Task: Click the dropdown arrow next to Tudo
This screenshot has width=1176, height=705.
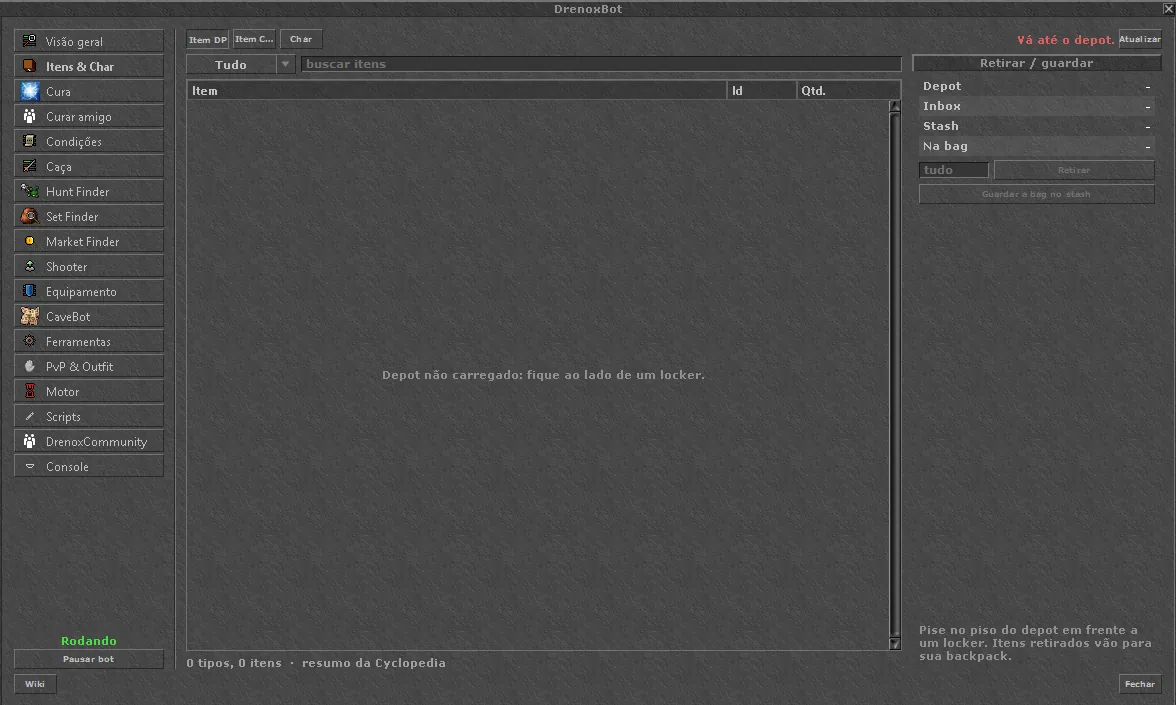Action: (x=285, y=64)
